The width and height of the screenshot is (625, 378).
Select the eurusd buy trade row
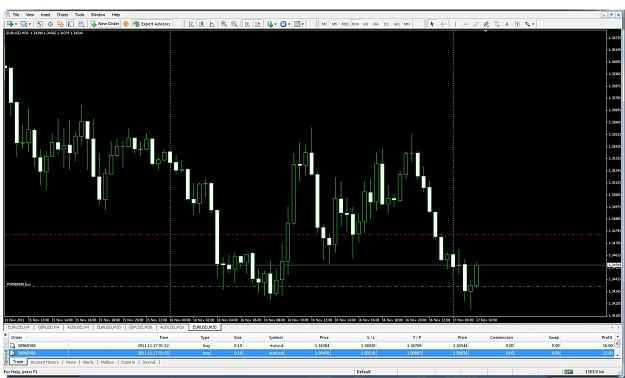[x=312, y=346]
